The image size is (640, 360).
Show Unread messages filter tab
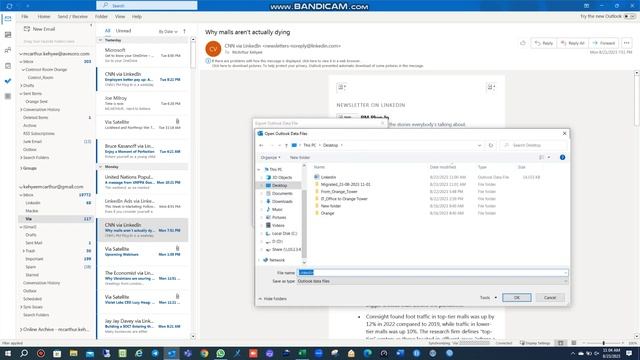[x=123, y=31]
